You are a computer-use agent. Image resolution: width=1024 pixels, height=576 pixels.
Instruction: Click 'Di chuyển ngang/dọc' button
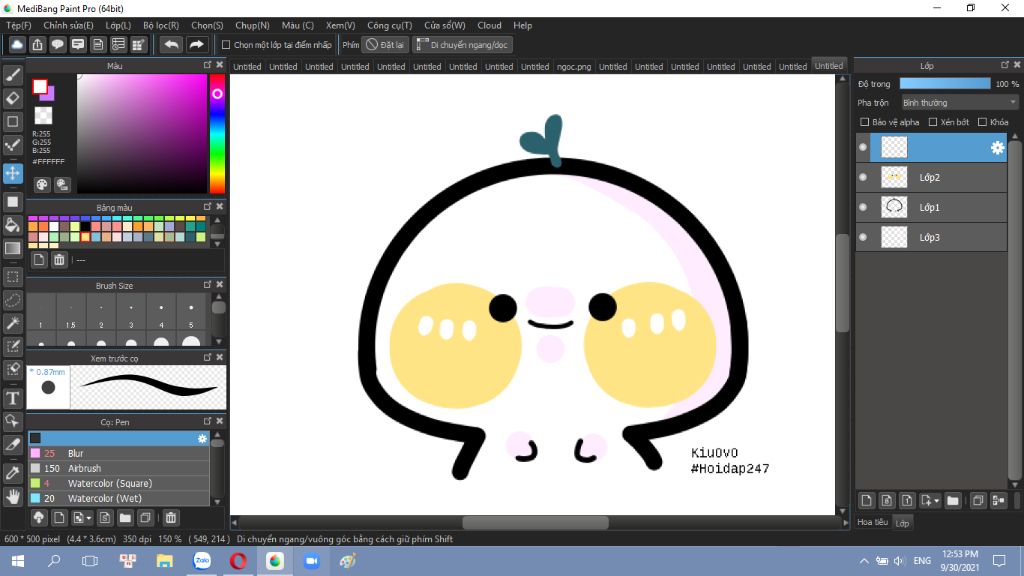point(462,45)
